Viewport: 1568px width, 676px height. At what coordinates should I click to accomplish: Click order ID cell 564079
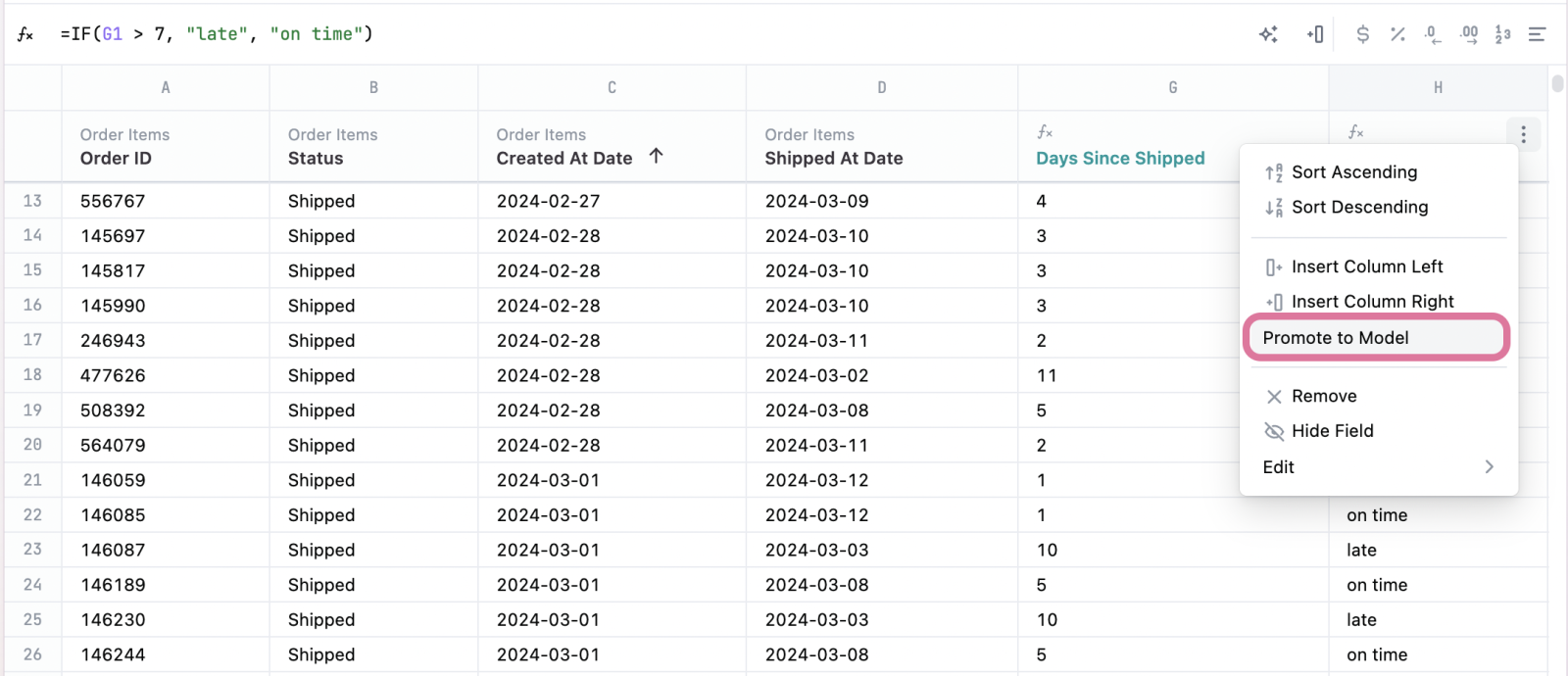tap(166, 445)
